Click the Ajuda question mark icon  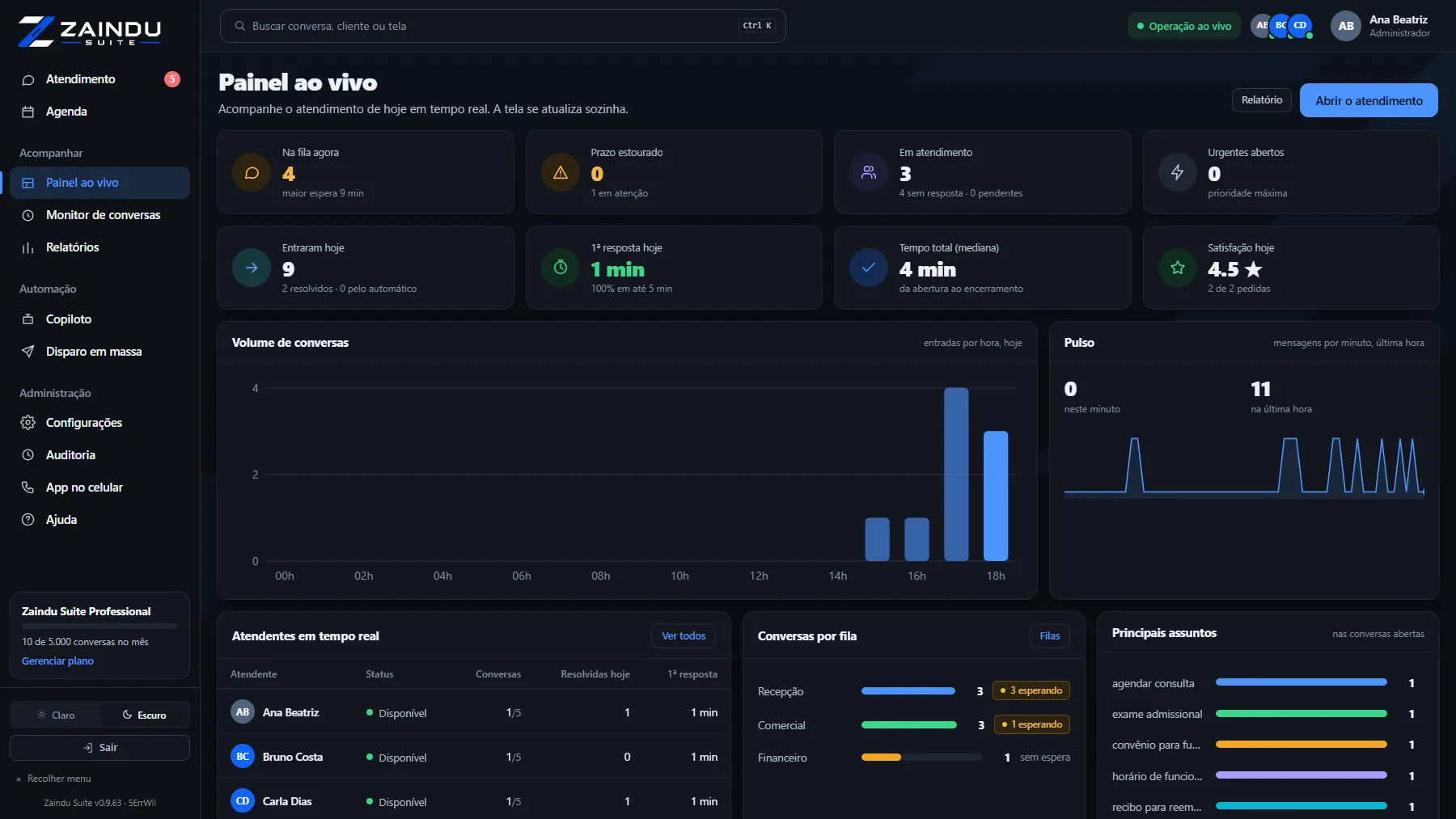(x=28, y=520)
